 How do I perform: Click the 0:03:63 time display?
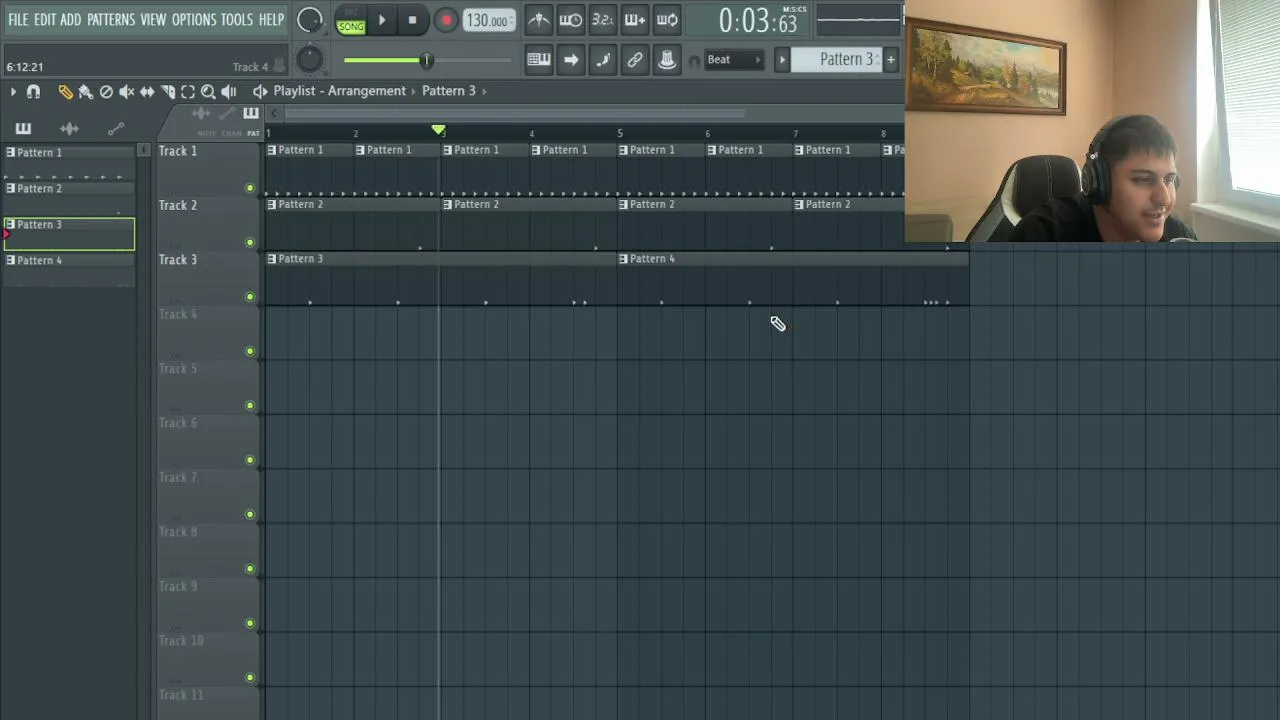[x=759, y=20]
